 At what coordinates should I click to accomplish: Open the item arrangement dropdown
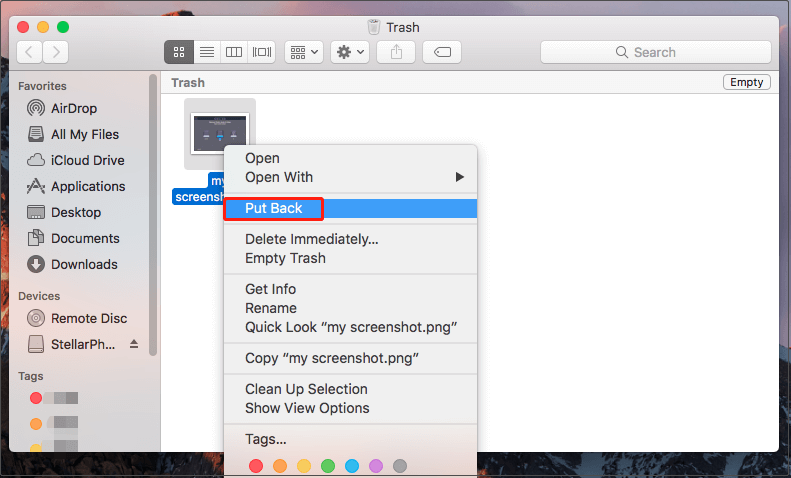(x=304, y=52)
